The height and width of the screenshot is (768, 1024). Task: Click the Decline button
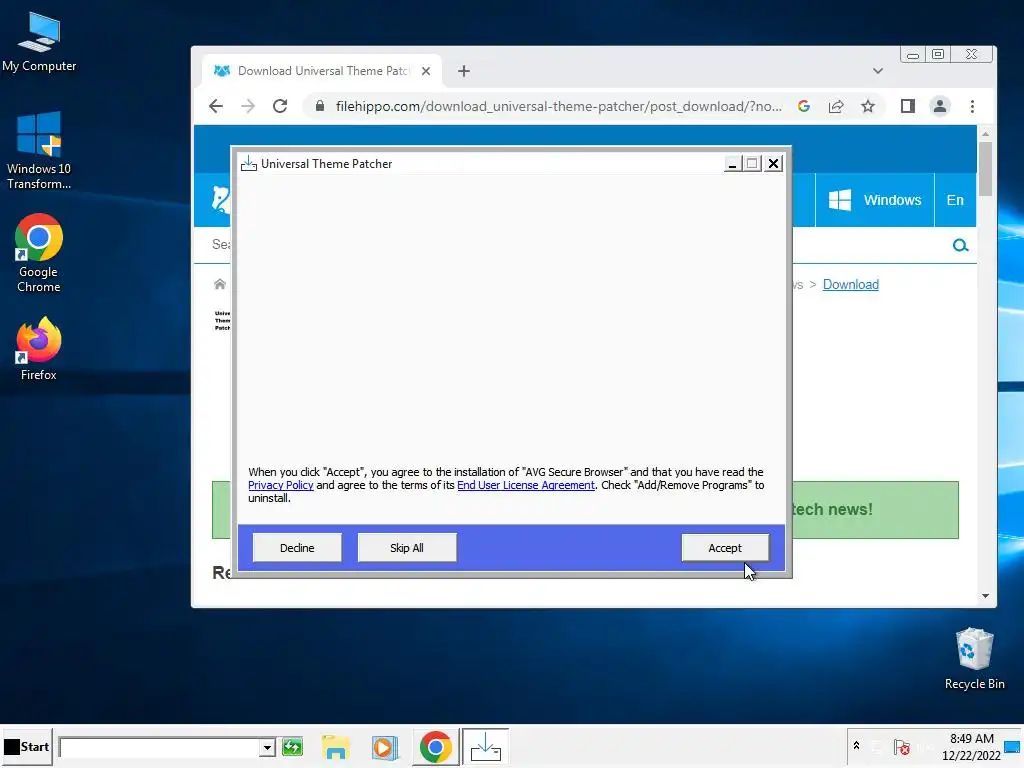click(x=297, y=547)
